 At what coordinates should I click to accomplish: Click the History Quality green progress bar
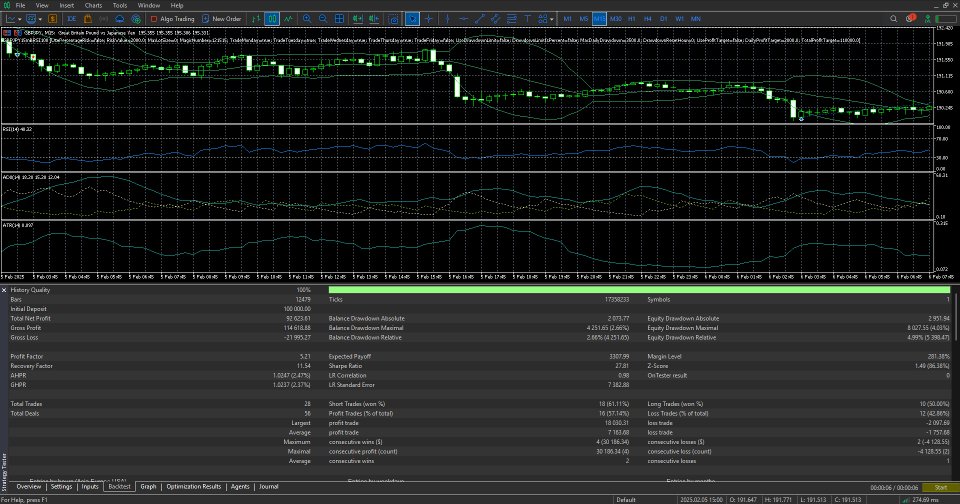pyautogui.click(x=639, y=290)
